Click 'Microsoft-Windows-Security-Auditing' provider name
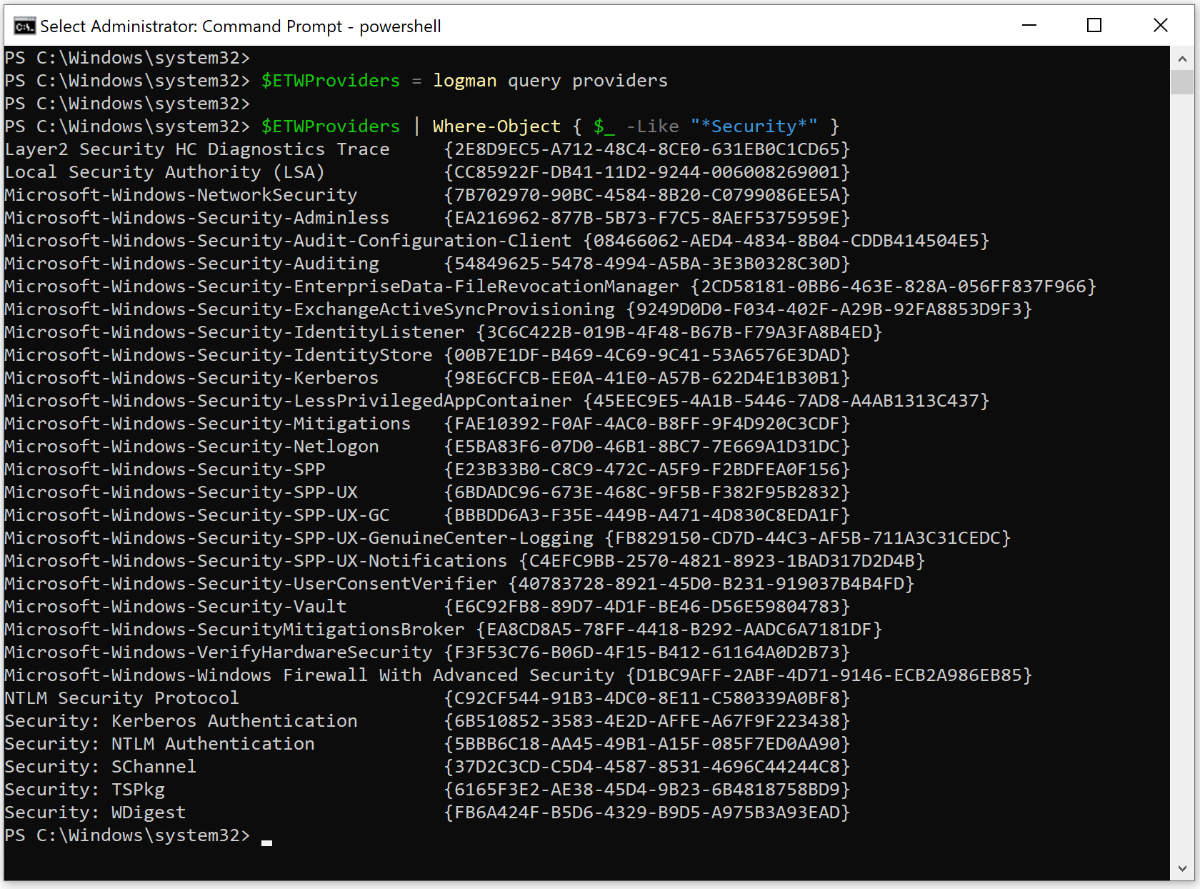This screenshot has width=1200, height=889. 192,264
